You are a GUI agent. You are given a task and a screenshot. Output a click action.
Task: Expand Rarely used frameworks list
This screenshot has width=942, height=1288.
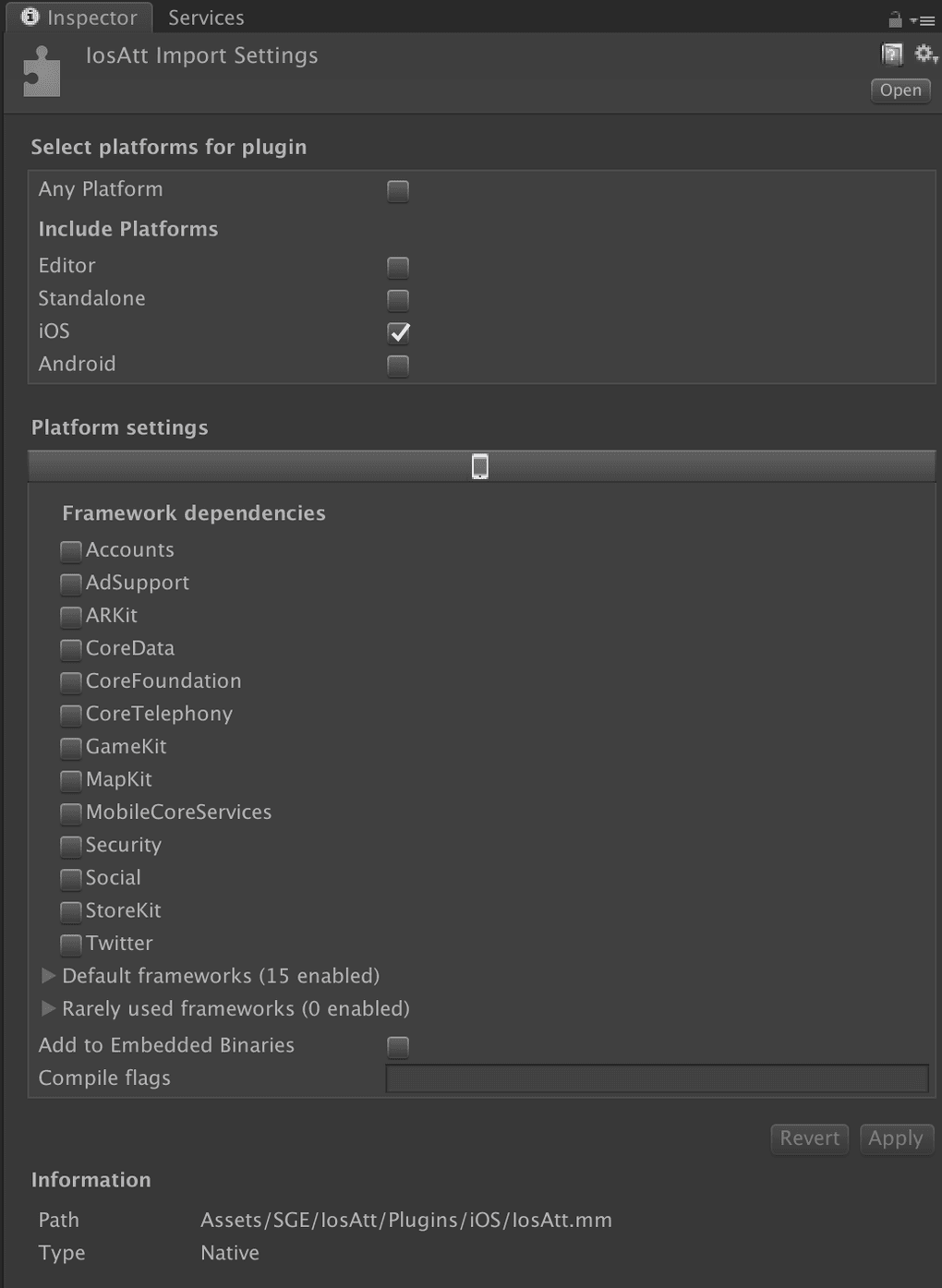(x=49, y=1008)
